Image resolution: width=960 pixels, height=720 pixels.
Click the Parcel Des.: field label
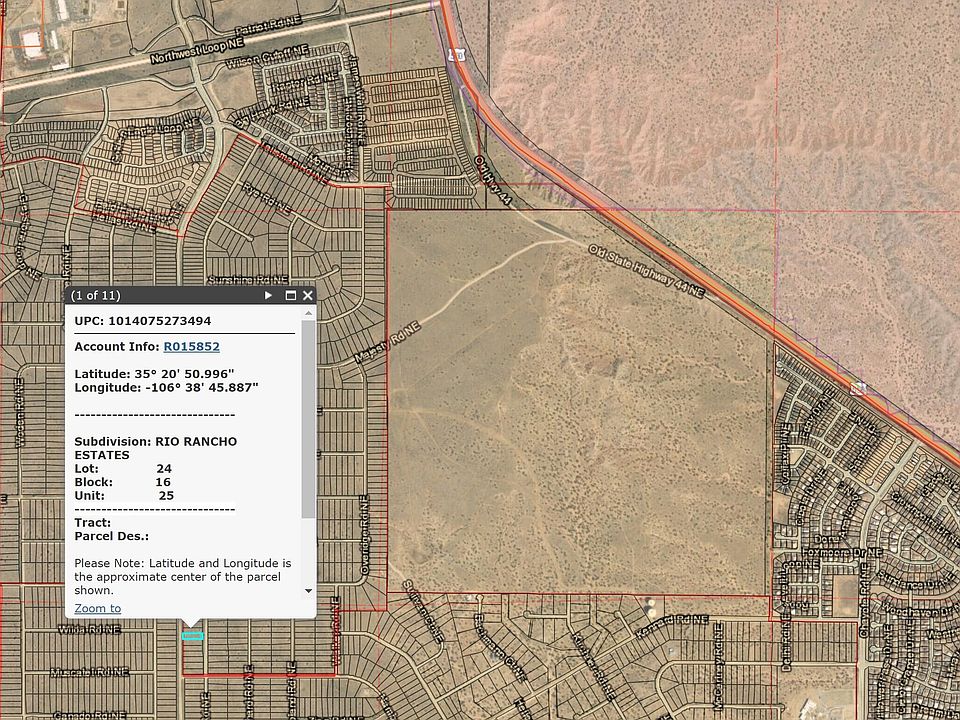click(111, 536)
